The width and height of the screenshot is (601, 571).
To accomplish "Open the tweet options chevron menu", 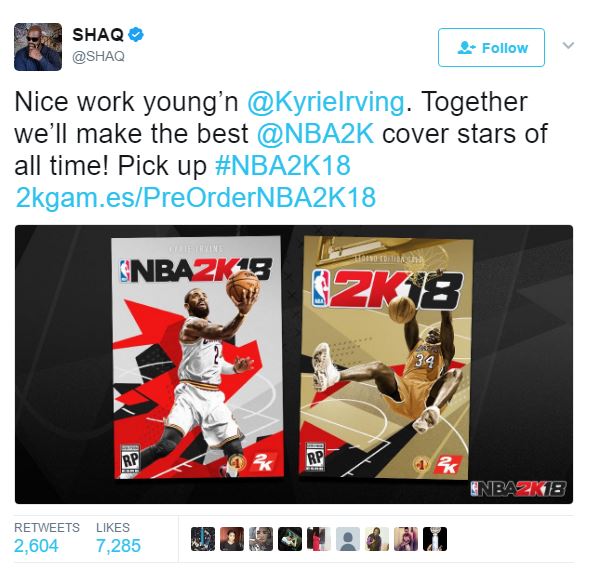I will [x=568, y=46].
